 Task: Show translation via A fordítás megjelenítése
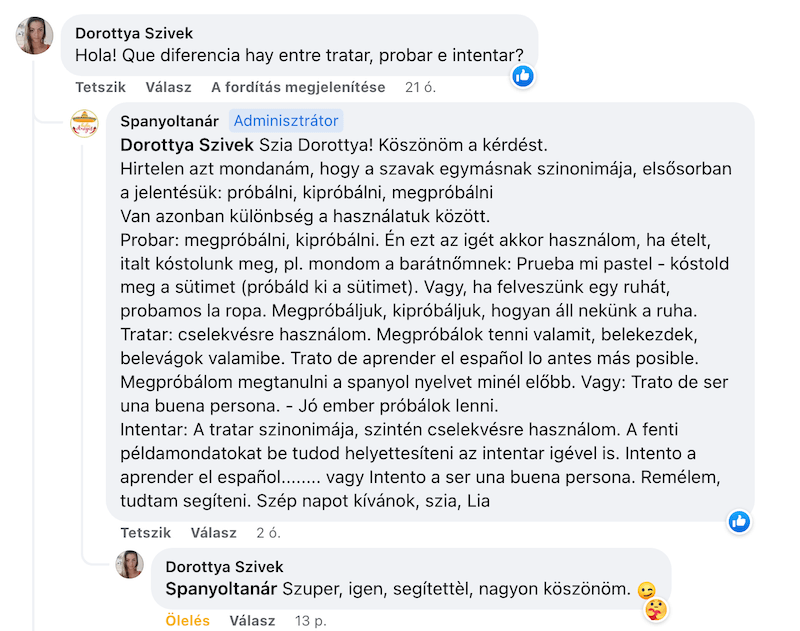[298, 87]
